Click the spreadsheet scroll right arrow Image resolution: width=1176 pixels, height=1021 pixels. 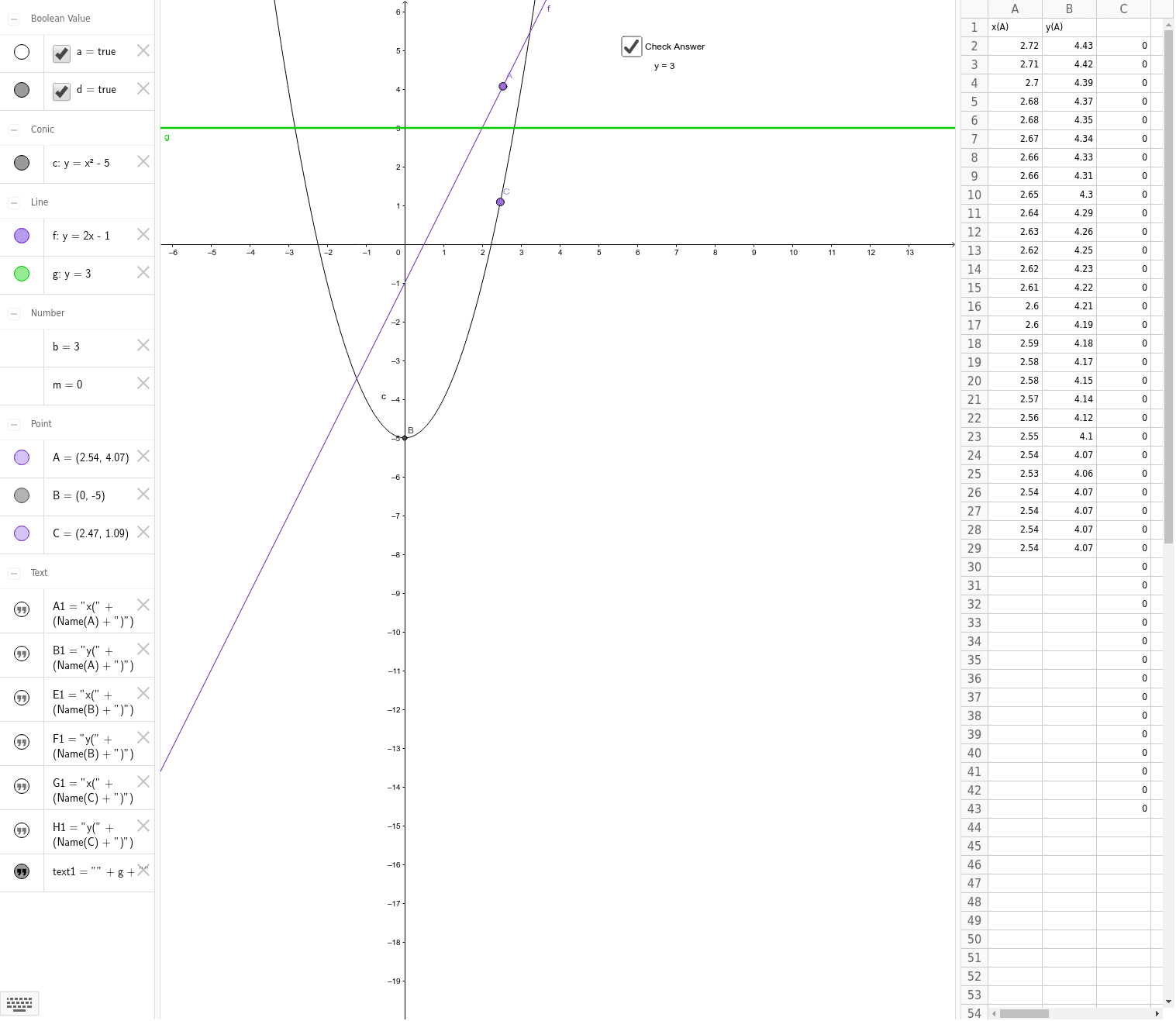click(x=1157, y=1013)
